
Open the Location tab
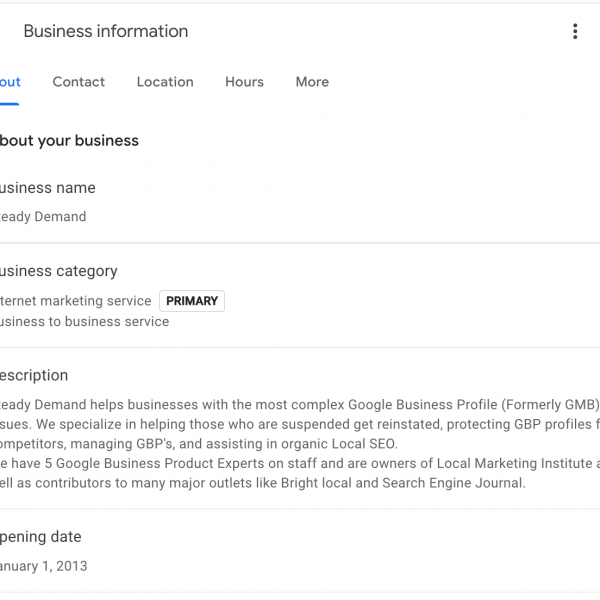[x=165, y=82]
